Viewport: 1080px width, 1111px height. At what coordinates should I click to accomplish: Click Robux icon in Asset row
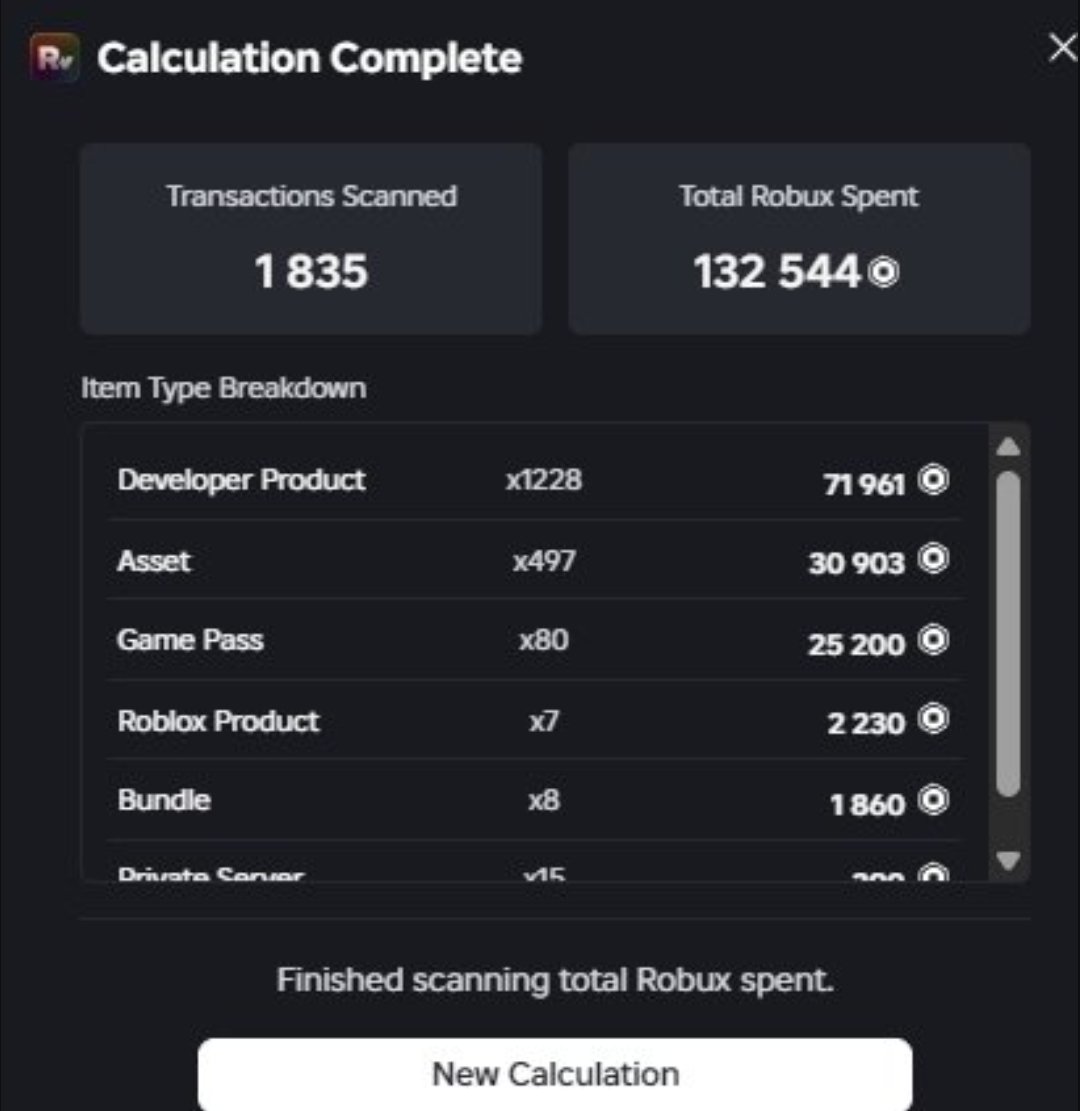coord(933,559)
